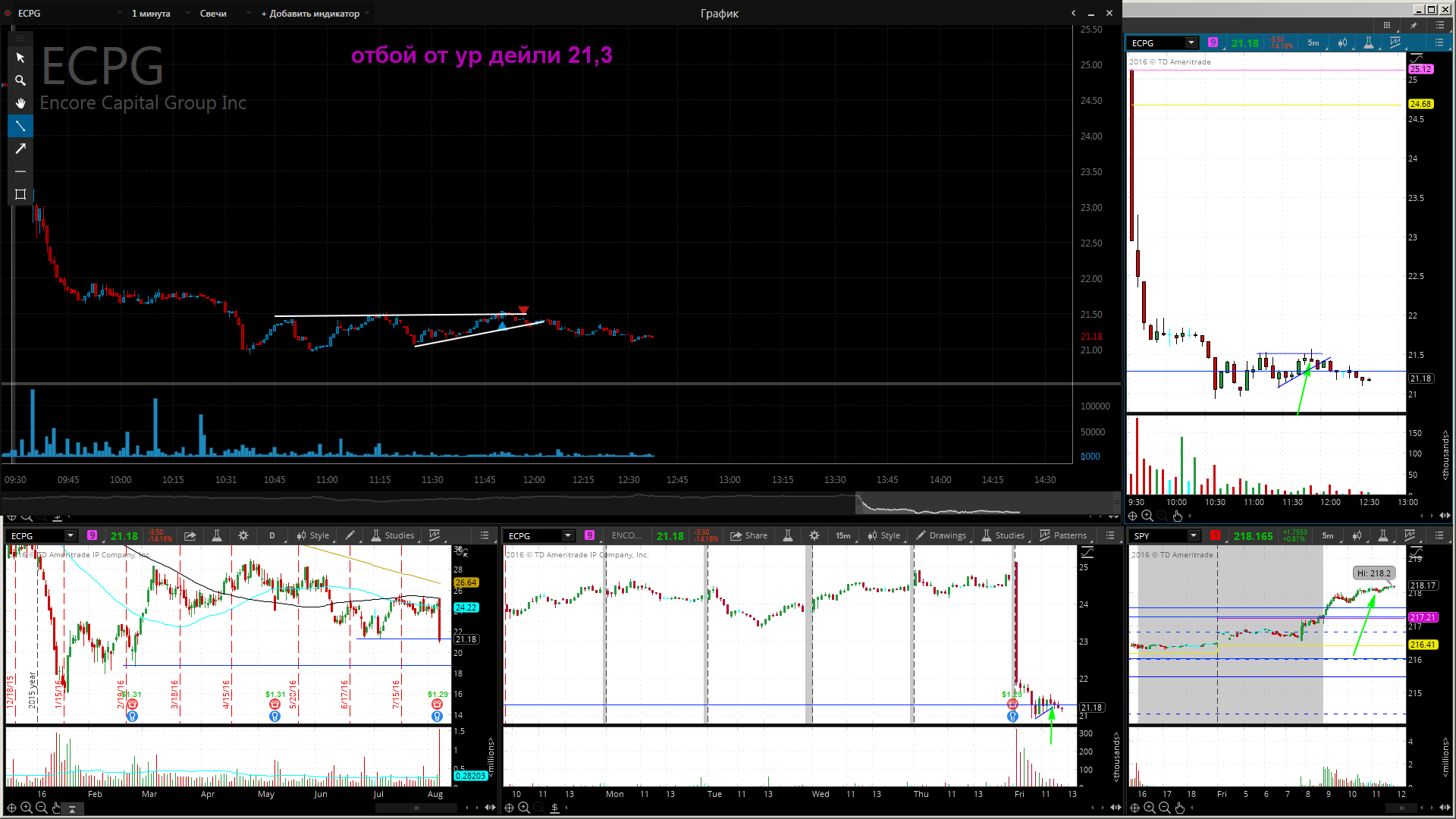This screenshot has height=819, width=1456.
Task: Select the hand pan tool in main chart
Action: point(20,103)
